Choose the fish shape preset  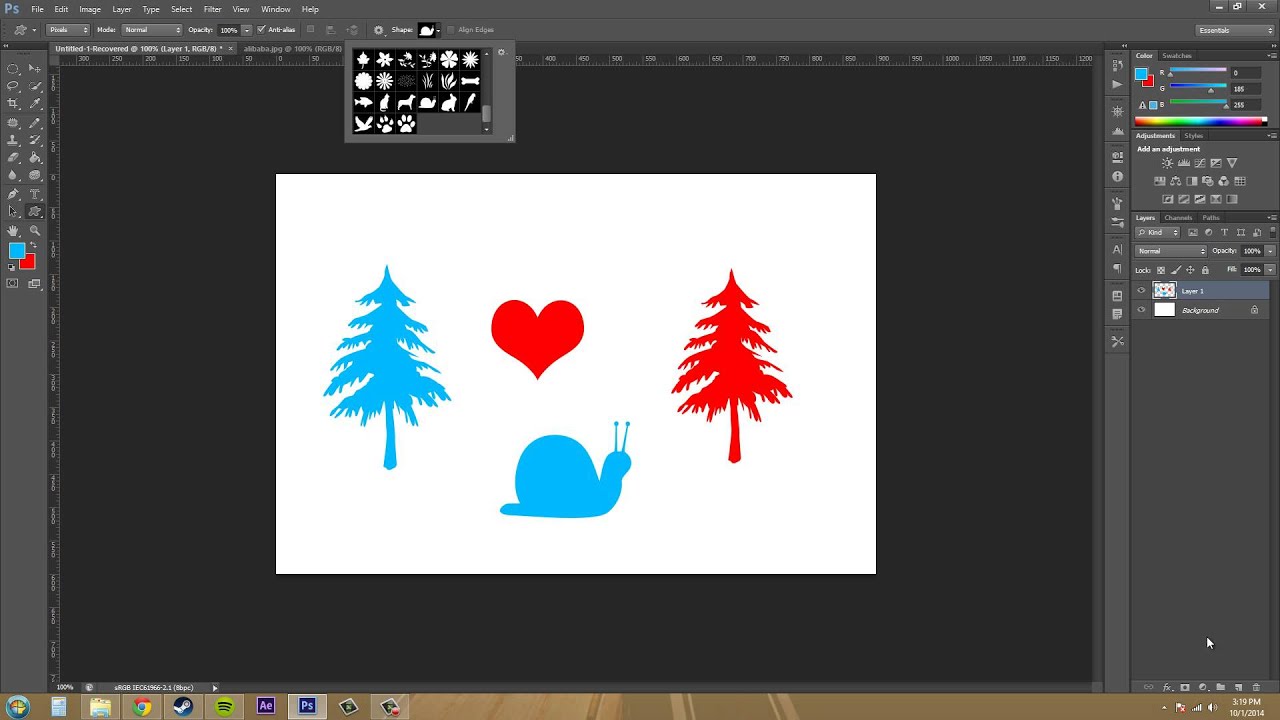coord(364,102)
